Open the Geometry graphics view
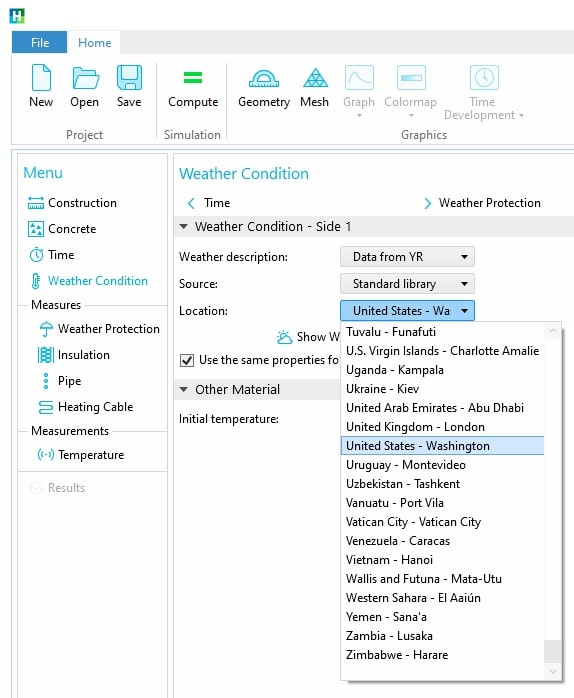 point(264,78)
